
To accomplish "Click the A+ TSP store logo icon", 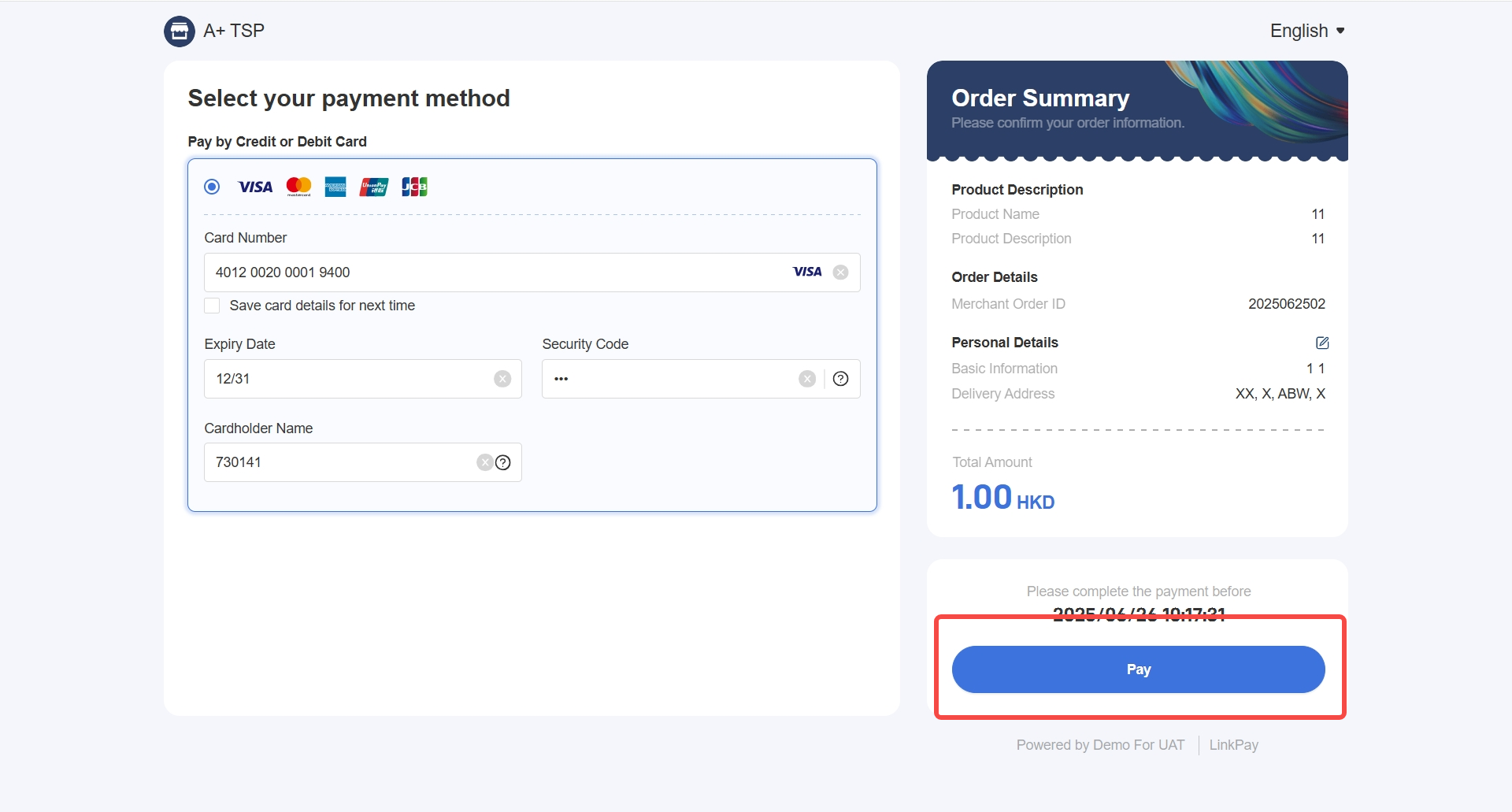I will [179, 32].
